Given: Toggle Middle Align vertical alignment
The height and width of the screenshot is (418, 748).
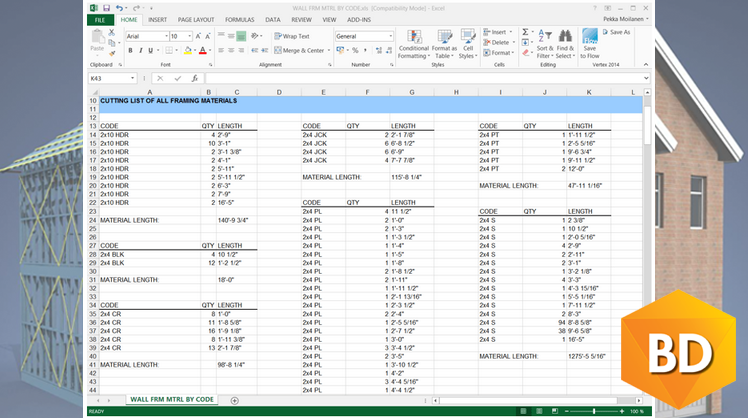Looking at the screenshot, I should pos(231,36).
